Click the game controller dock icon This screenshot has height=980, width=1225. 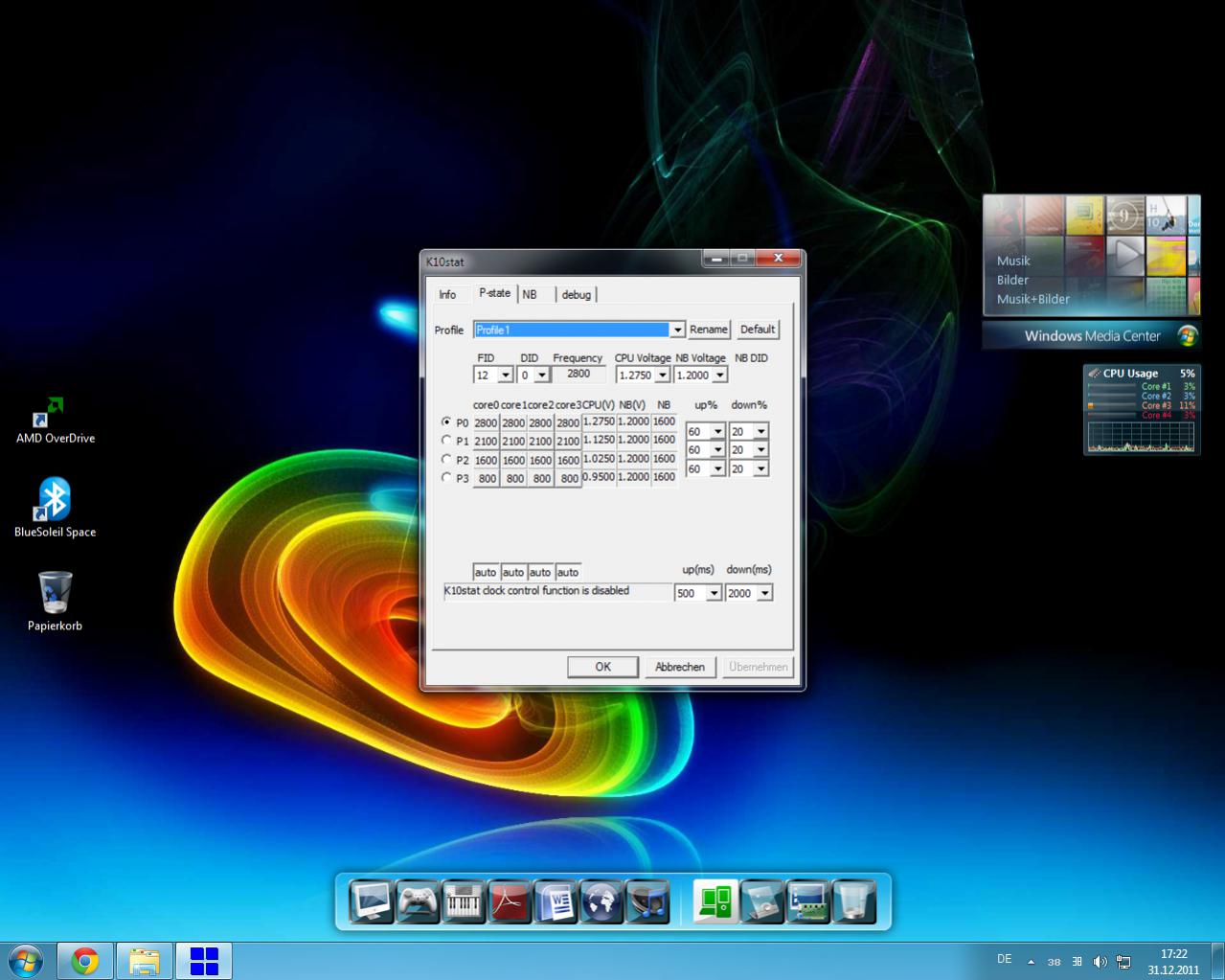[418, 902]
